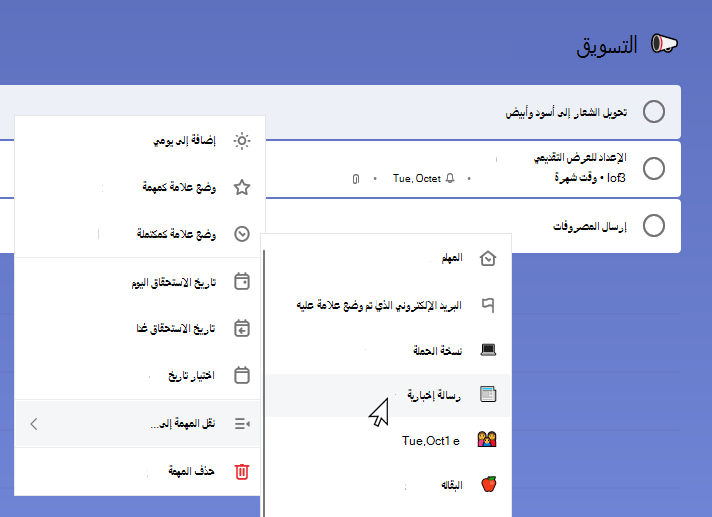
Task: Mark الإعداد للعرض التقديمي task complete
Action: click(x=654, y=168)
